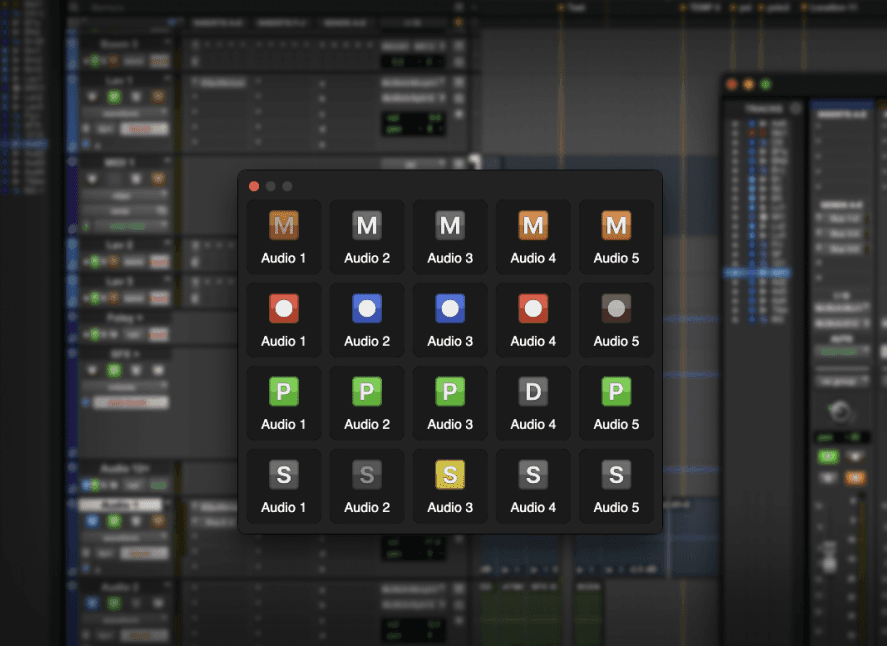Solo Audio 1 track
The image size is (887, 646).
(x=283, y=475)
